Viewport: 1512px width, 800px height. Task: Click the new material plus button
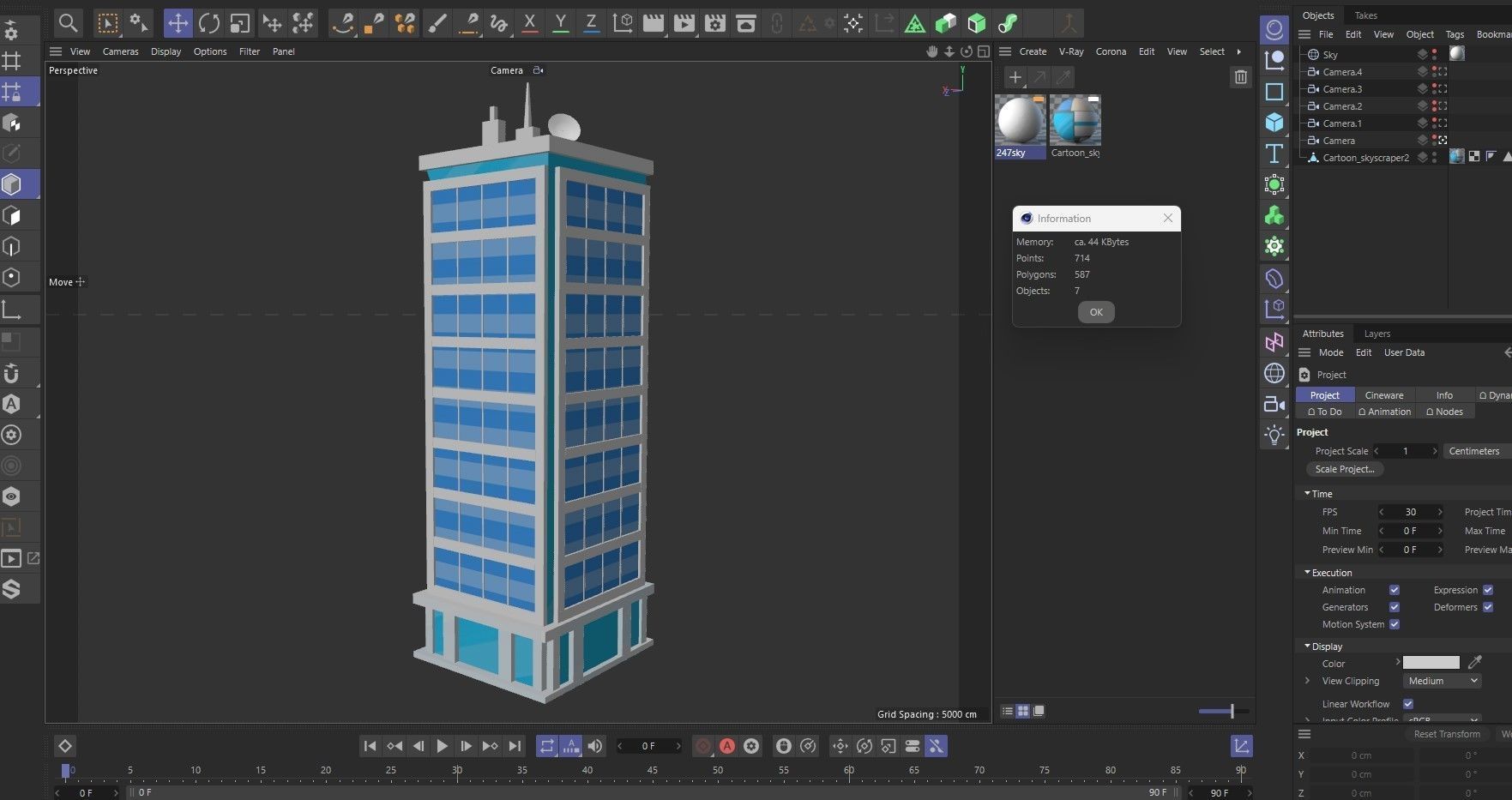click(x=1015, y=77)
